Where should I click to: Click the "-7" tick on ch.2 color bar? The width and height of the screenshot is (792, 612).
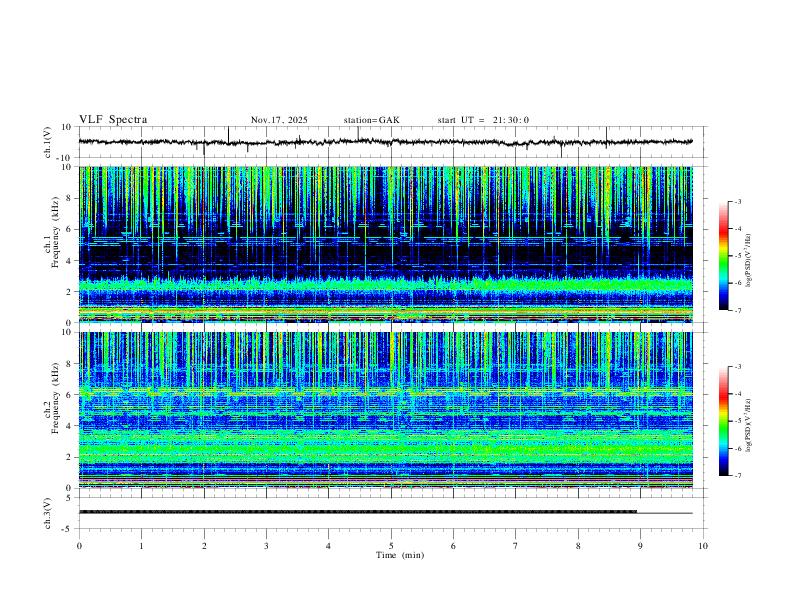[738, 476]
